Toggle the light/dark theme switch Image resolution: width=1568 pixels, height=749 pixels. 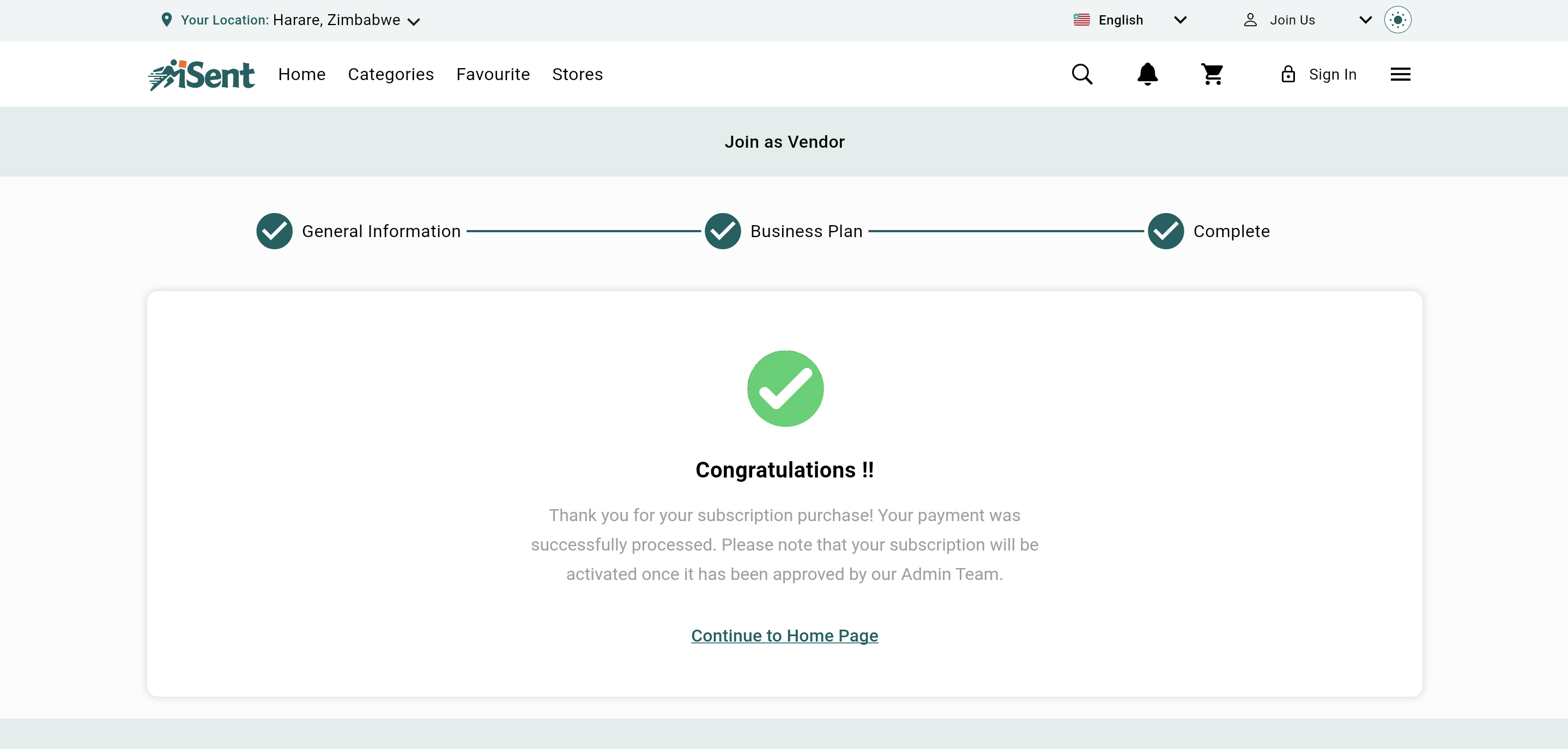(1397, 20)
